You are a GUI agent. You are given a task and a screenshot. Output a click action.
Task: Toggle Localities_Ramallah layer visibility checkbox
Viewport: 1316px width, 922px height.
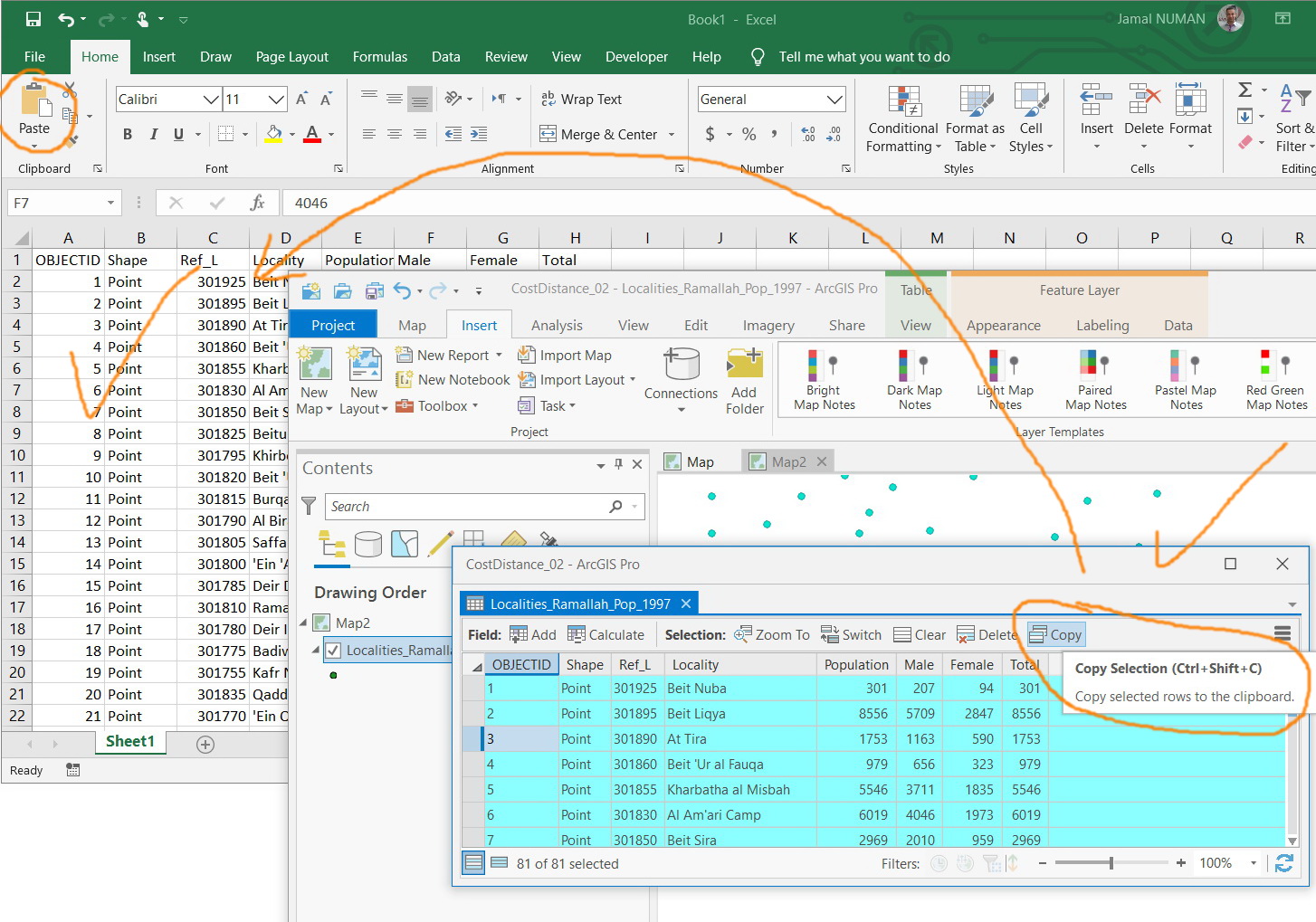333,651
